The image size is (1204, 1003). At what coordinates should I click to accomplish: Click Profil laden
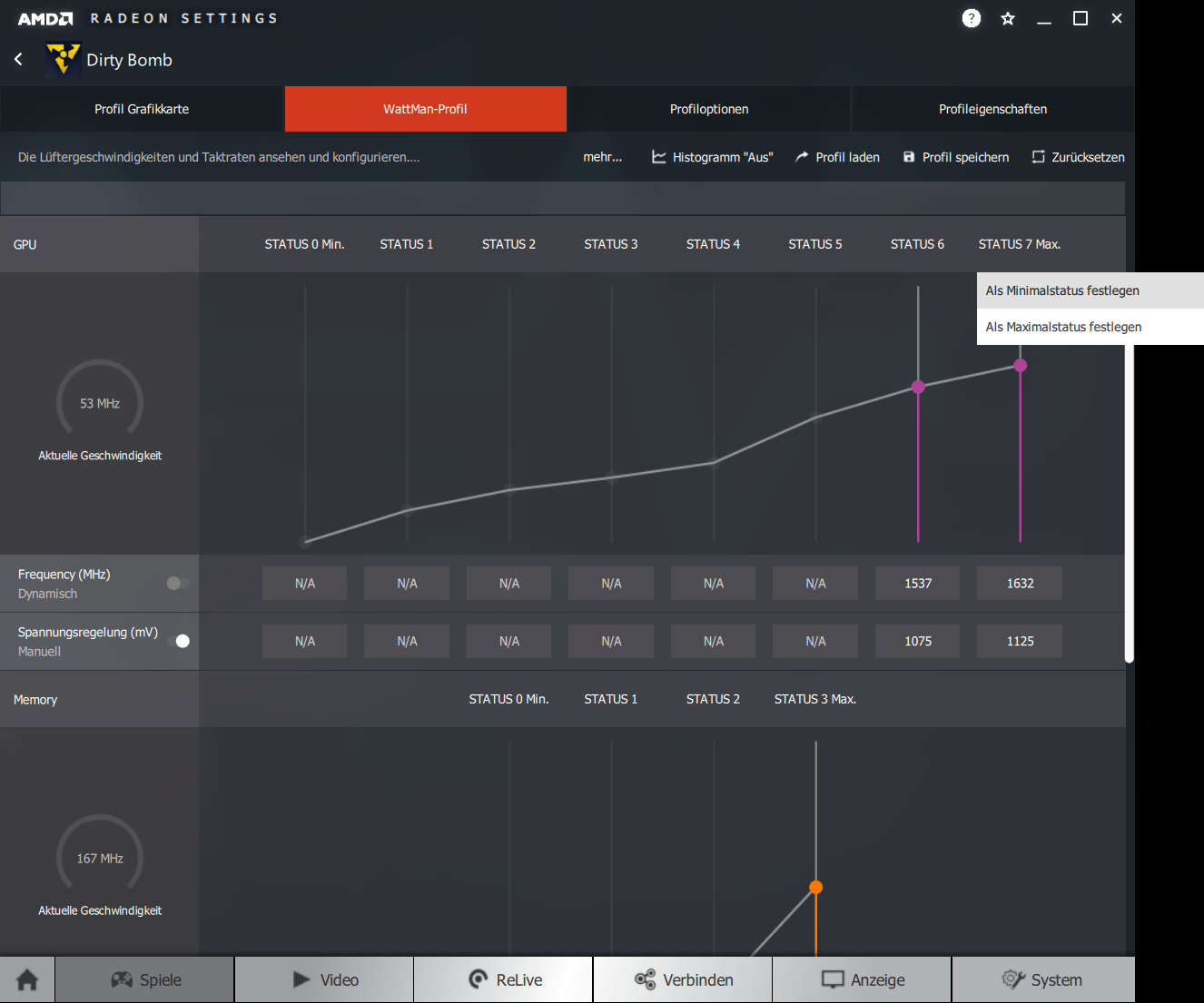click(x=837, y=157)
